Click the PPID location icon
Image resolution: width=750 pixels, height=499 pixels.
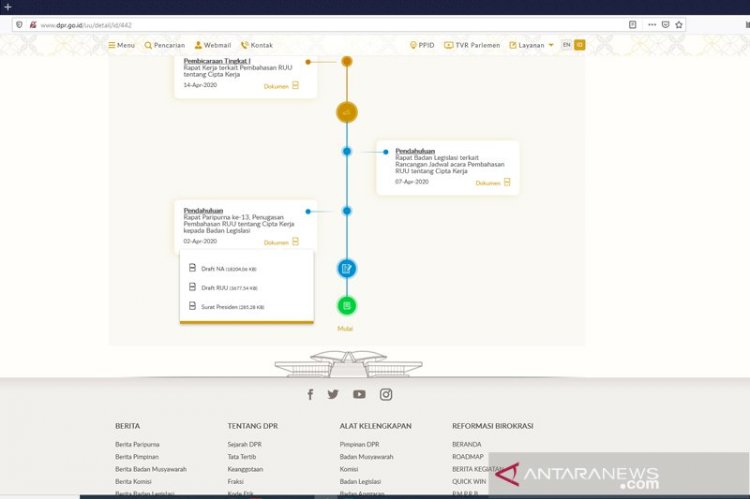point(414,45)
